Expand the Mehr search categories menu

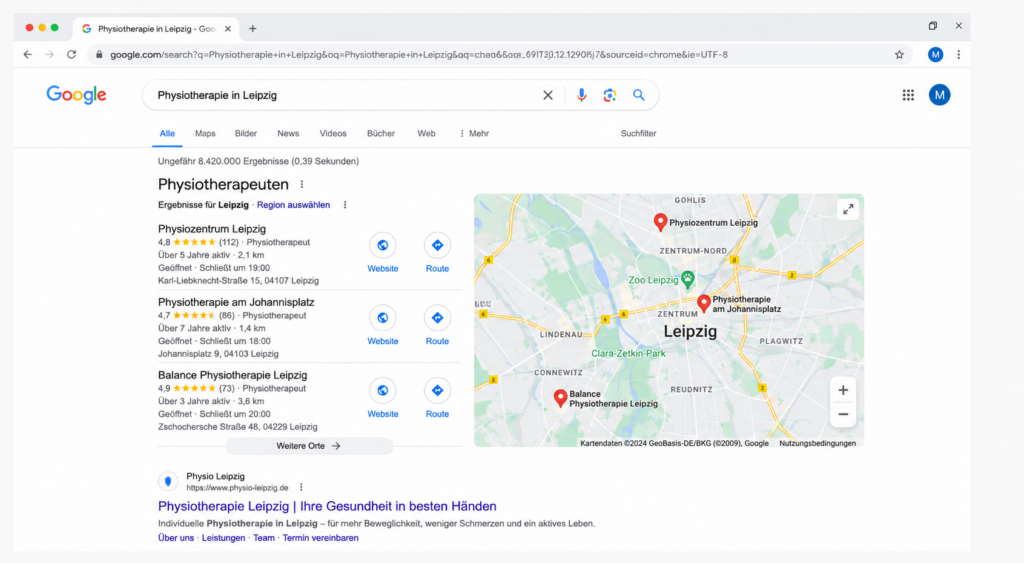474,133
